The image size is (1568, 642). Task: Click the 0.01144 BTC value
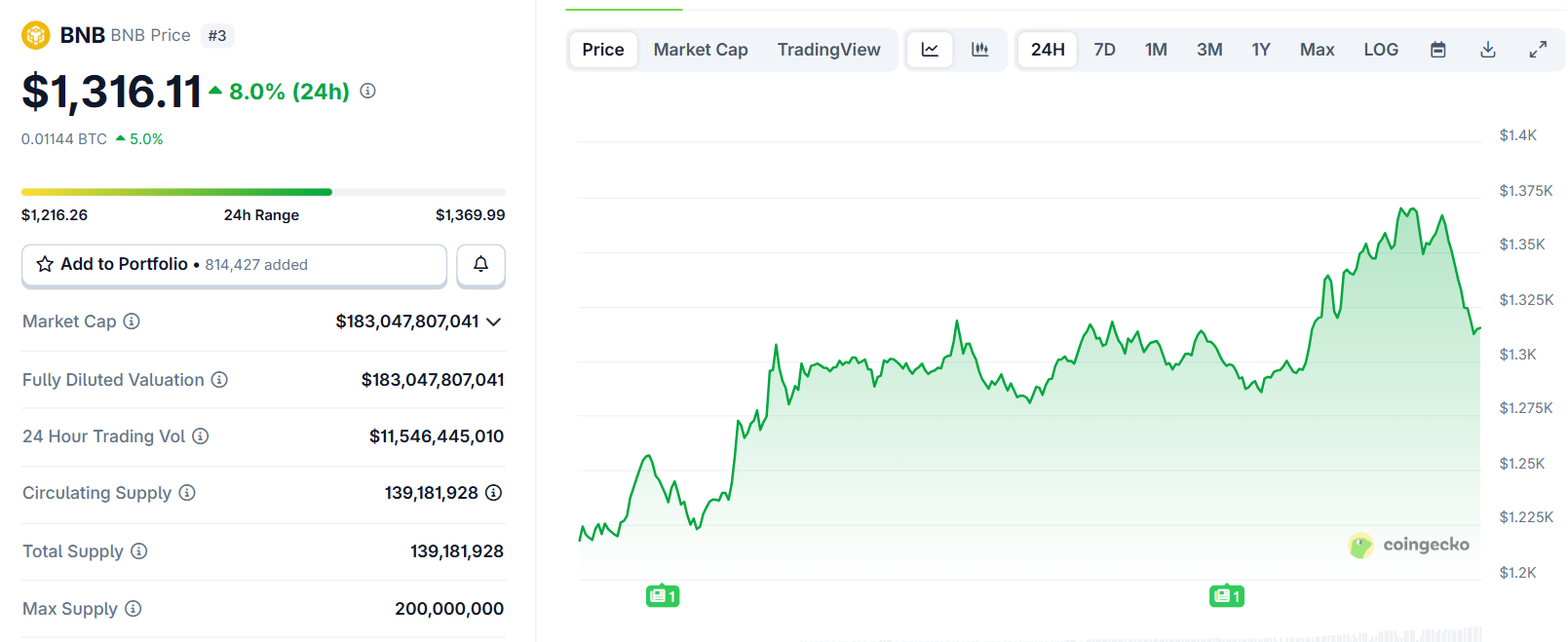coord(64,139)
